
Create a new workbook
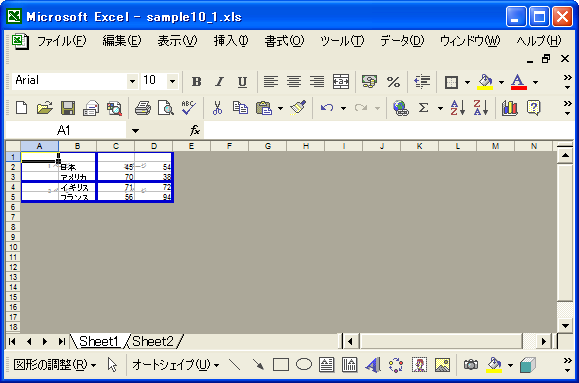point(22,108)
